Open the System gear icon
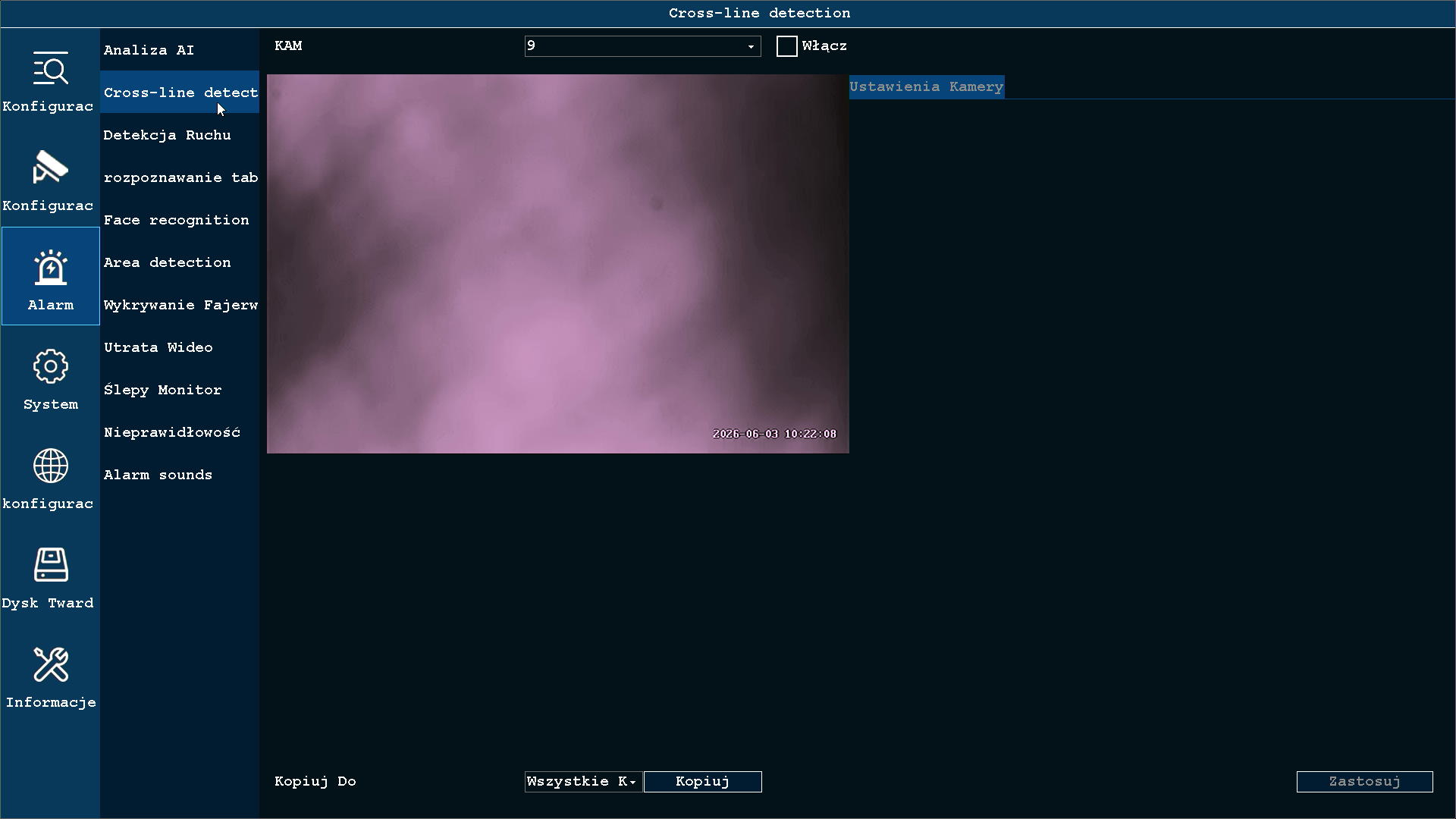1456x819 pixels. click(51, 367)
